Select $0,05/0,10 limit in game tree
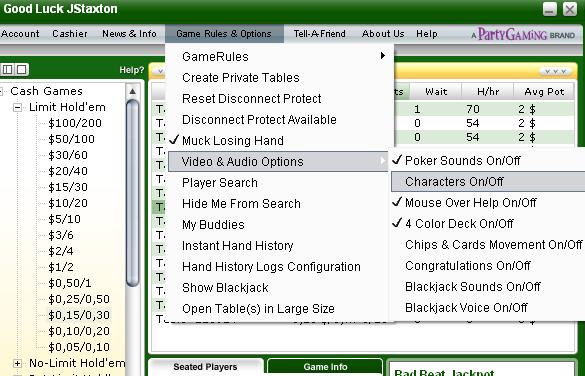This screenshot has height=376, width=585. click(x=79, y=347)
